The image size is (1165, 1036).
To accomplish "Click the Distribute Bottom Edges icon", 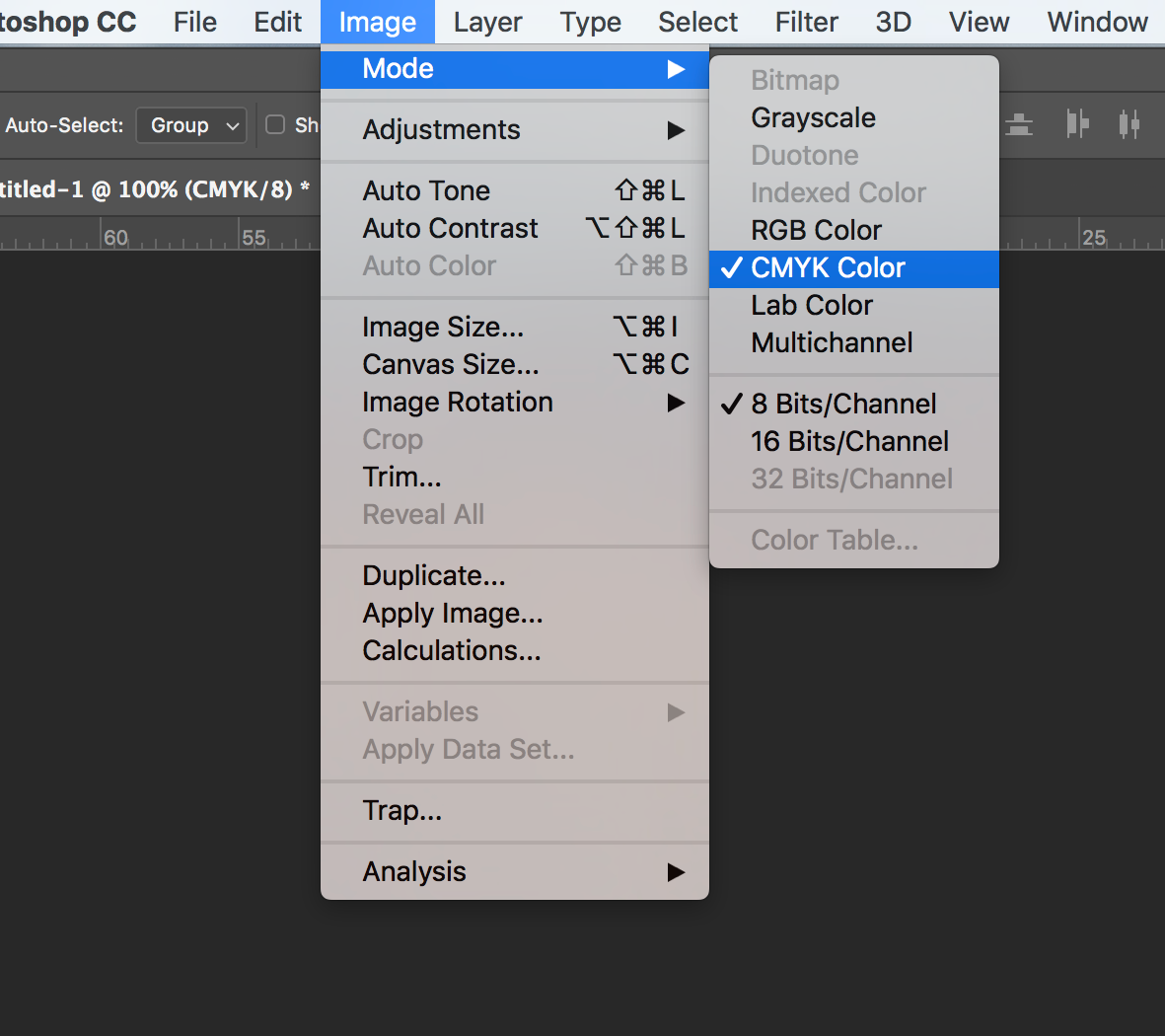I will point(1019,125).
